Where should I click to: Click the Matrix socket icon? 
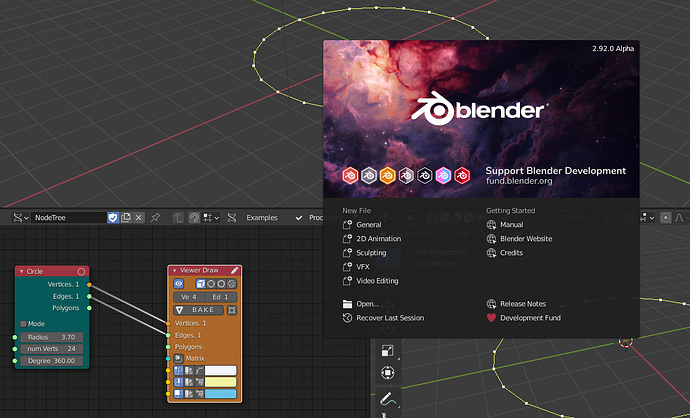(x=178, y=359)
